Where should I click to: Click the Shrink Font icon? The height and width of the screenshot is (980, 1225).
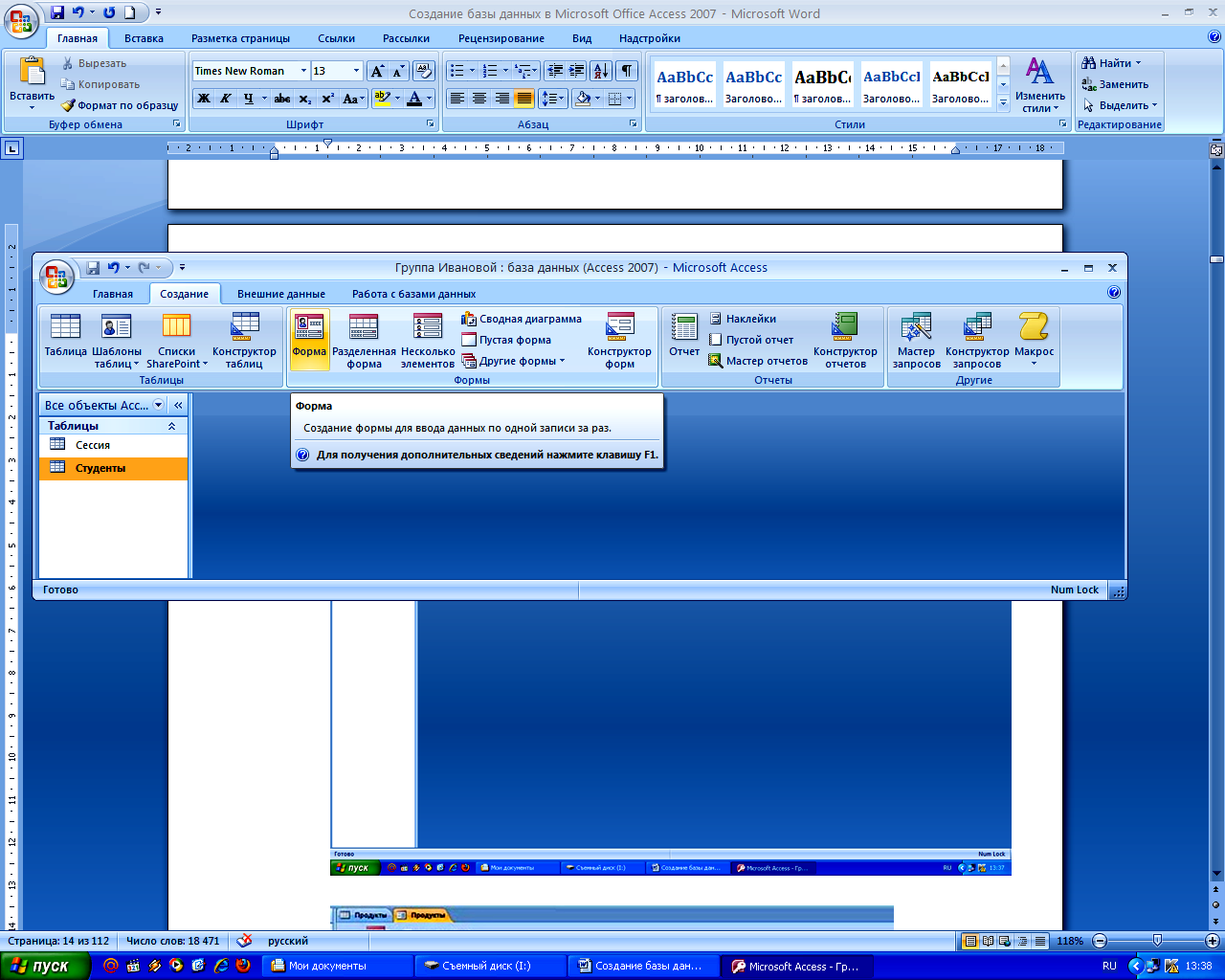(x=398, y=71)
